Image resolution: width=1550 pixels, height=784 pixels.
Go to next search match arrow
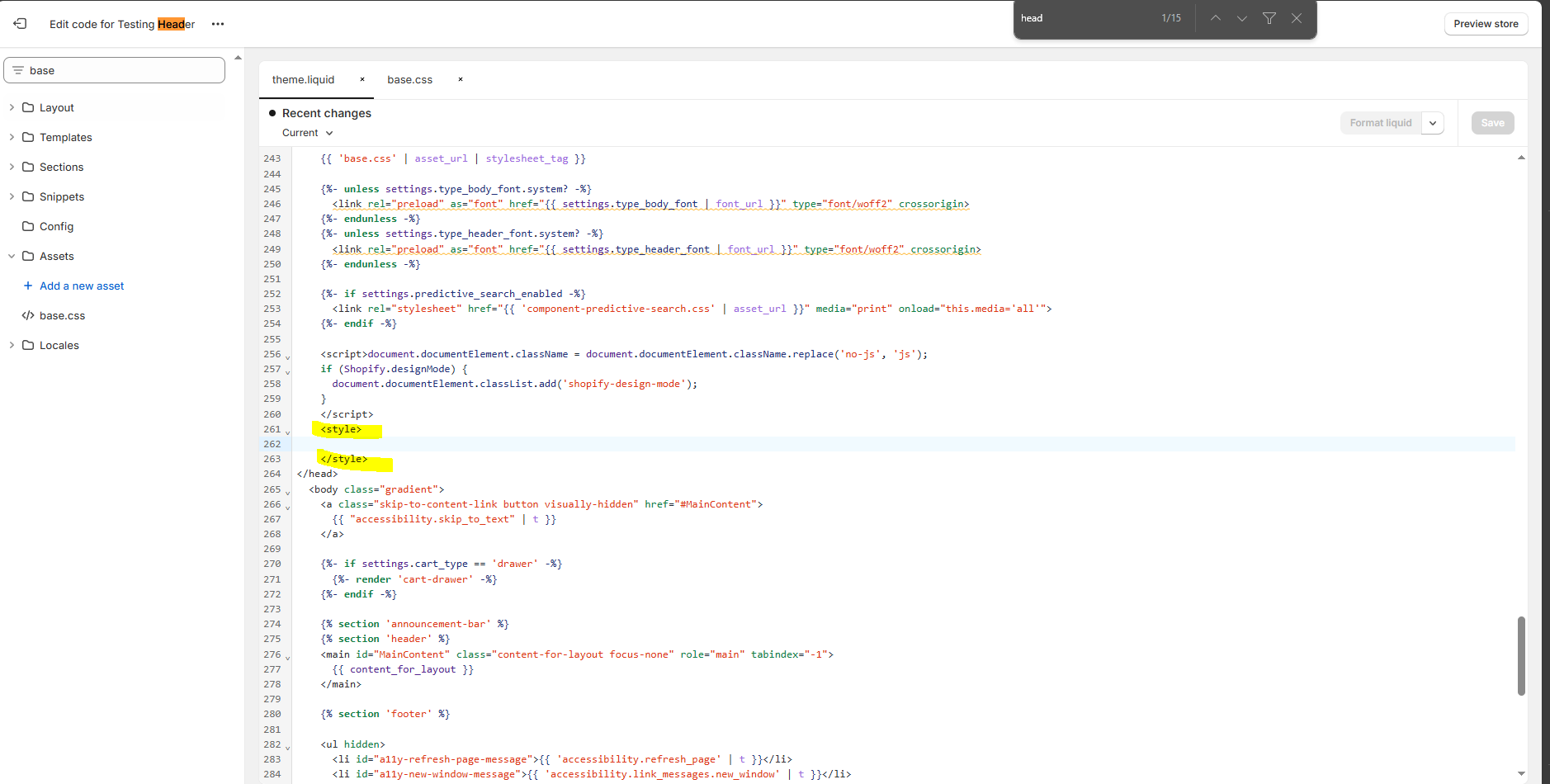[x=1241, y=18]
